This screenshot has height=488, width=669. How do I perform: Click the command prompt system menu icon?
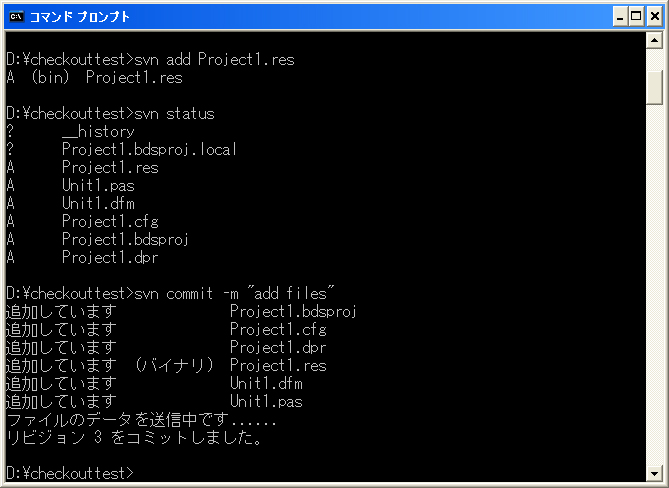pyautogui.click(x=17, y=17)
